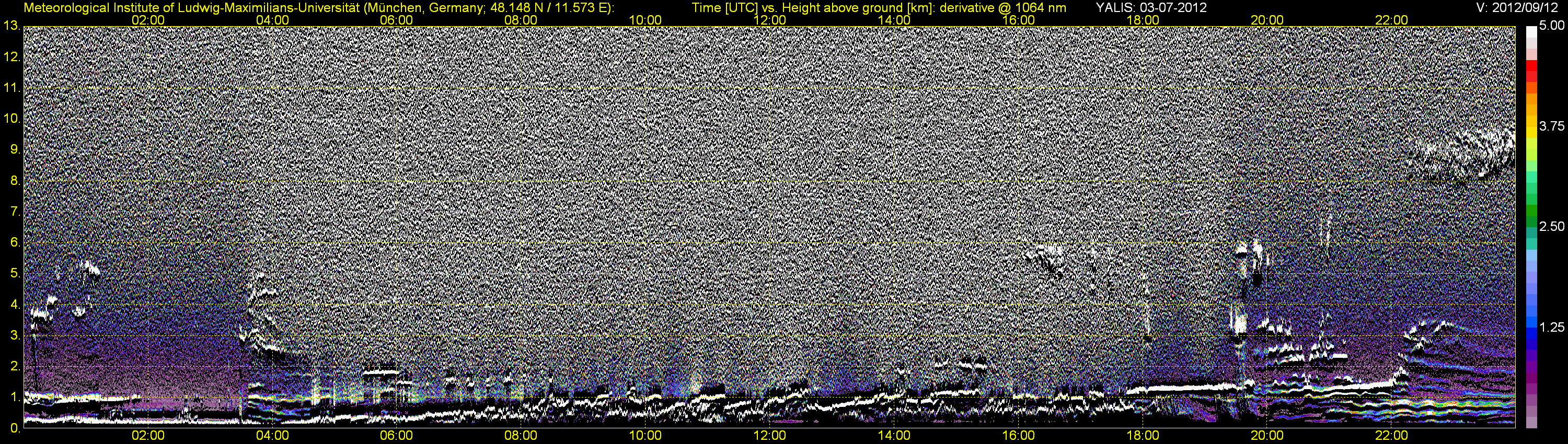Click the 12 km height axis label

click(11, 56)
